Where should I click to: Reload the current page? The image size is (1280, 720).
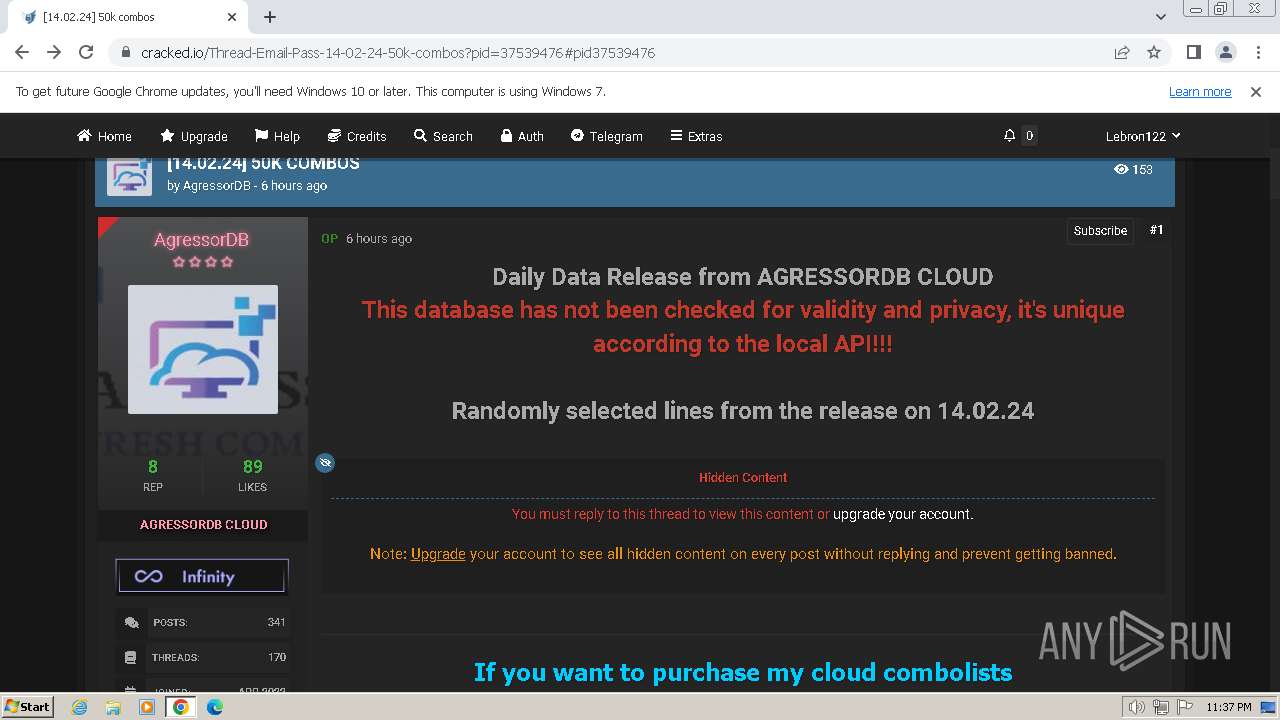[86, 52]
